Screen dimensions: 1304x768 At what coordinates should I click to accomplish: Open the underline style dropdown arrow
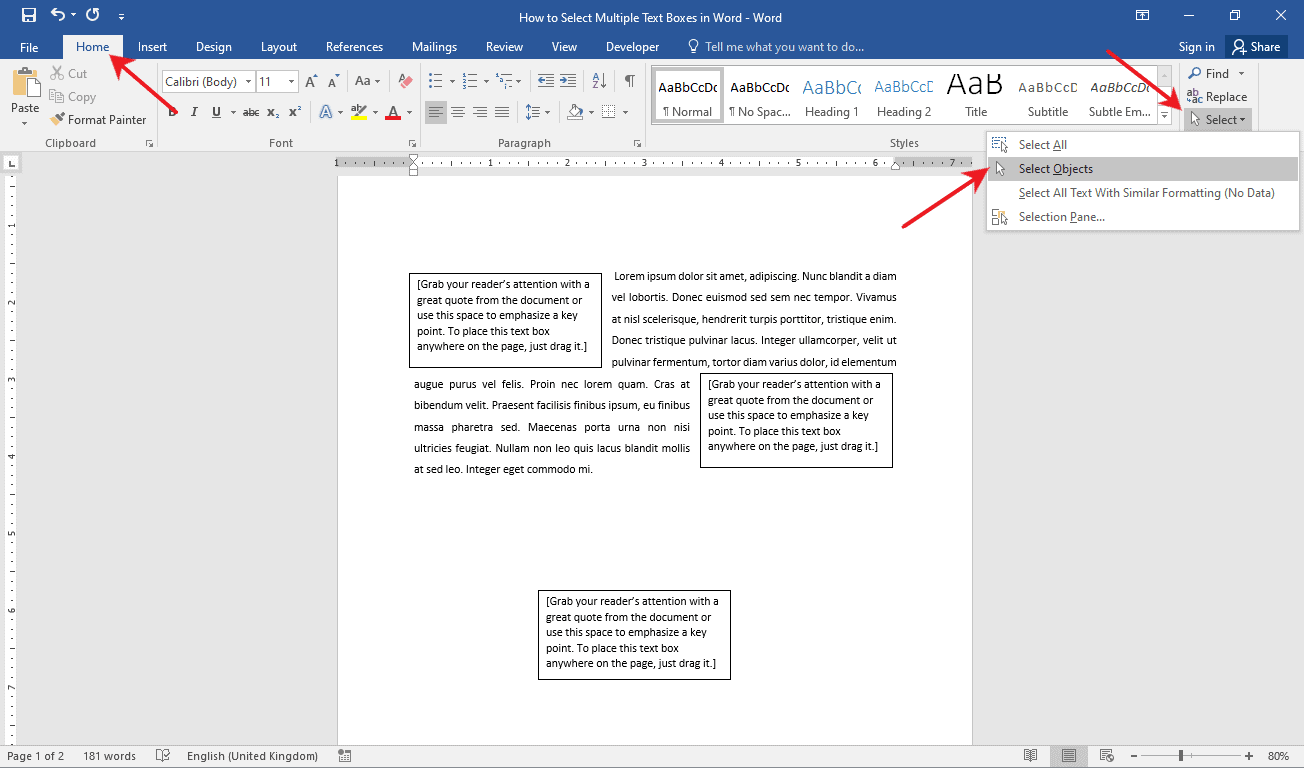click(x=232, y=112)
